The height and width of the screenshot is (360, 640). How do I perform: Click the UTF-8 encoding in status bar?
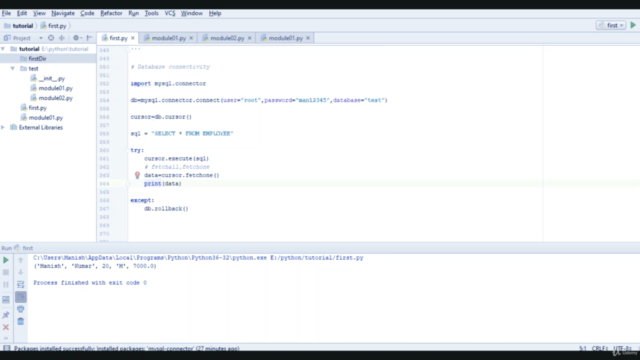(x=622, y=348)
